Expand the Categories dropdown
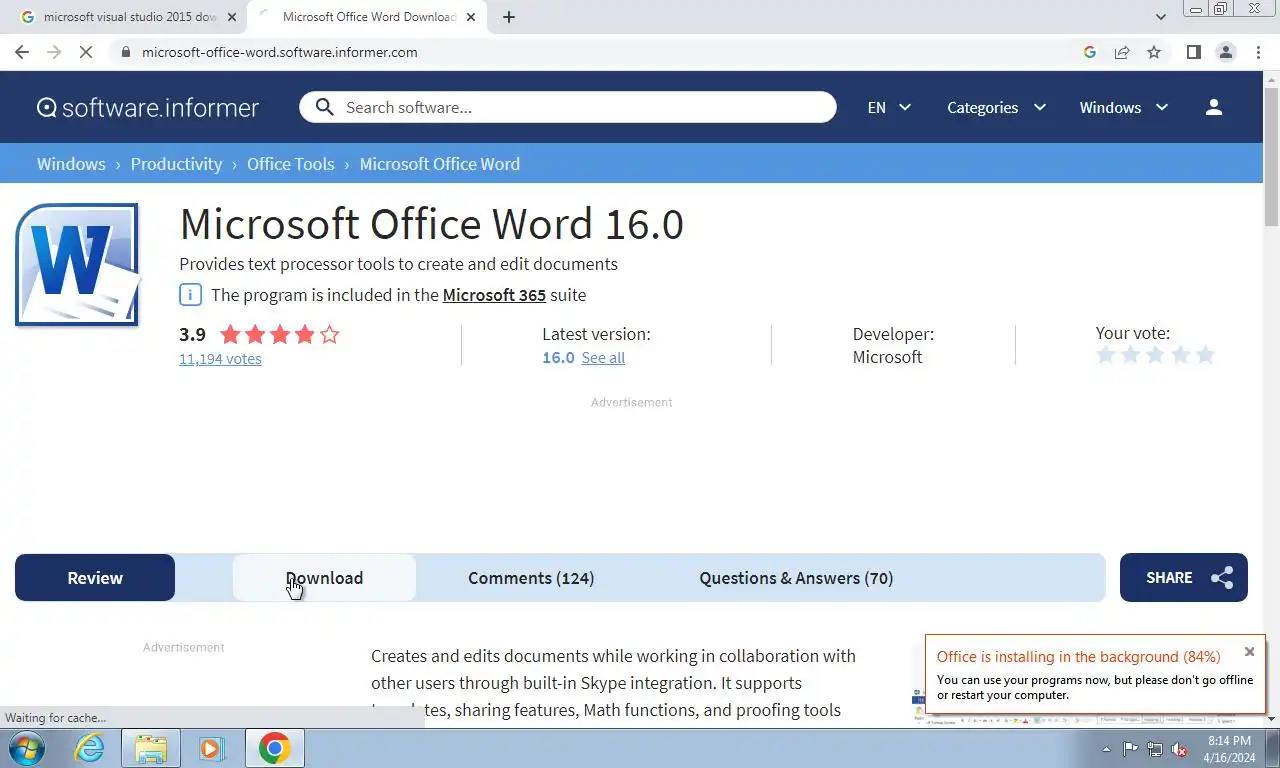 (x=997, y=107)
